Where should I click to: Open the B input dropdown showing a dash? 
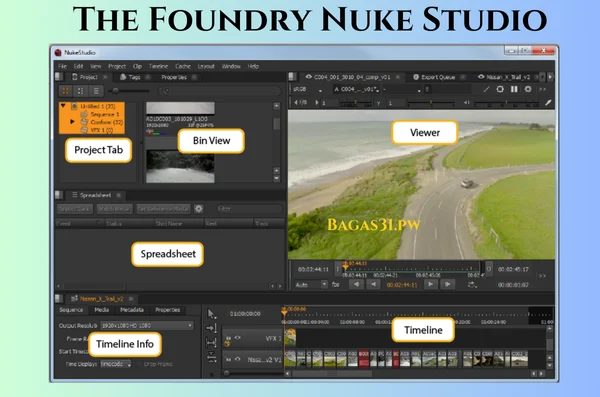[x=401, y=90]
